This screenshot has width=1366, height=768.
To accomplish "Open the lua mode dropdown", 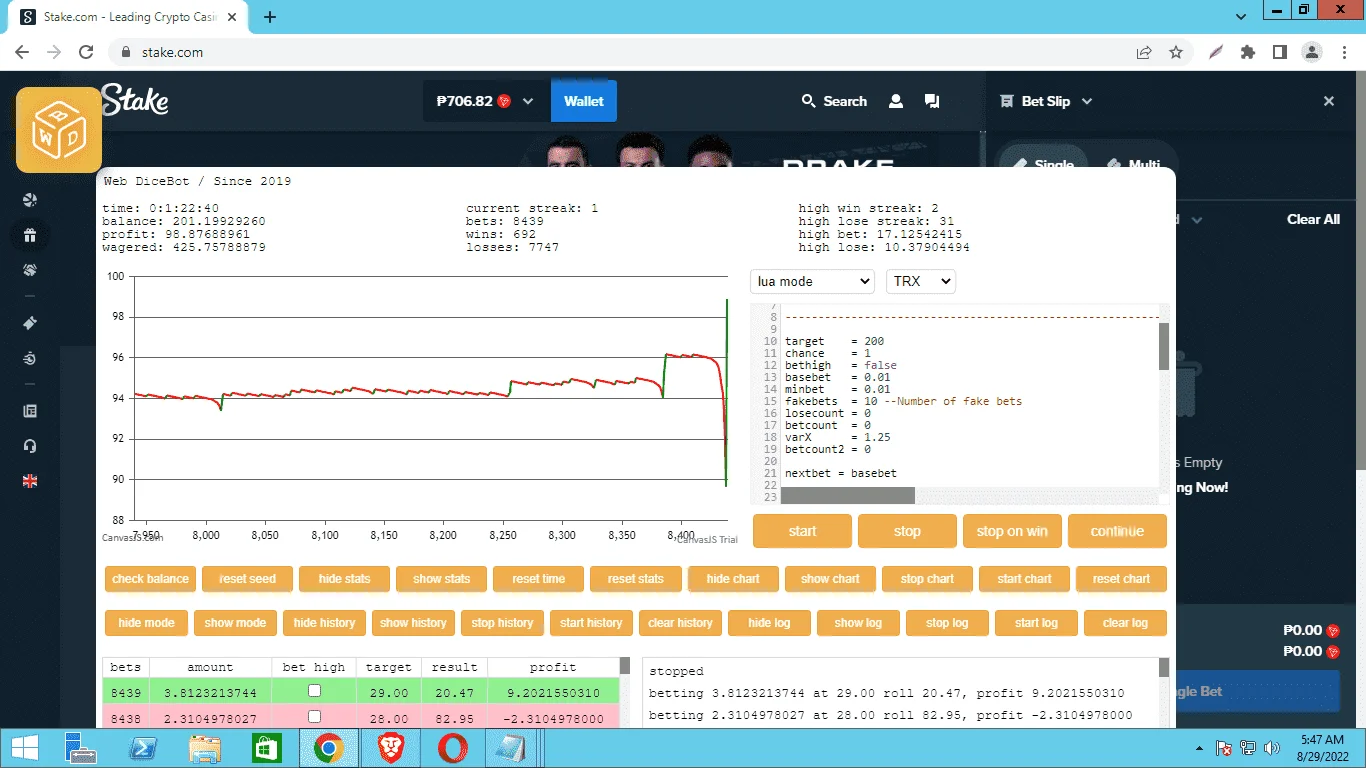I will (x=812, y=281).
